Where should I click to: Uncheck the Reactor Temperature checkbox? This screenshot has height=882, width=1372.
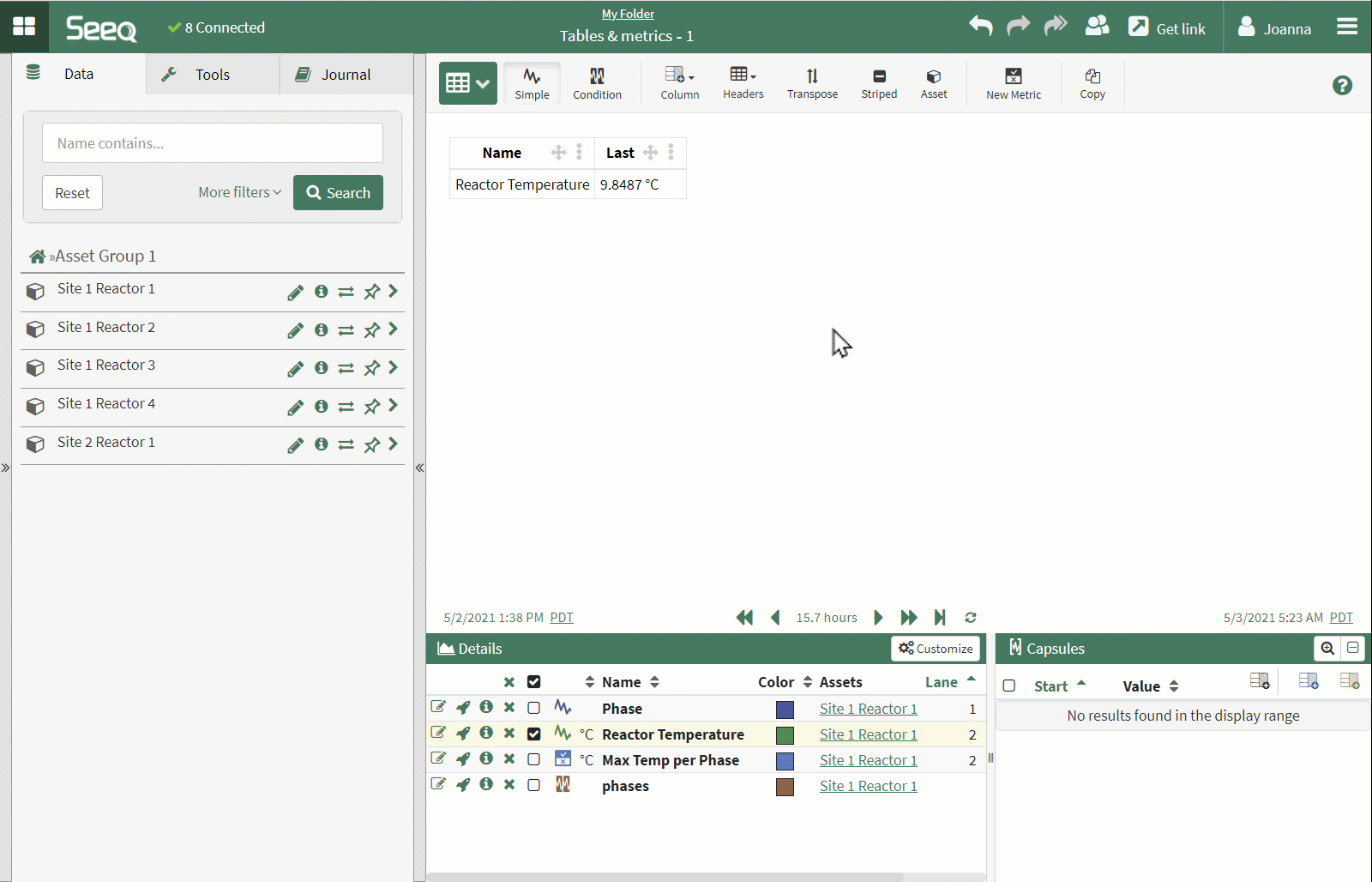pos(533,734)
